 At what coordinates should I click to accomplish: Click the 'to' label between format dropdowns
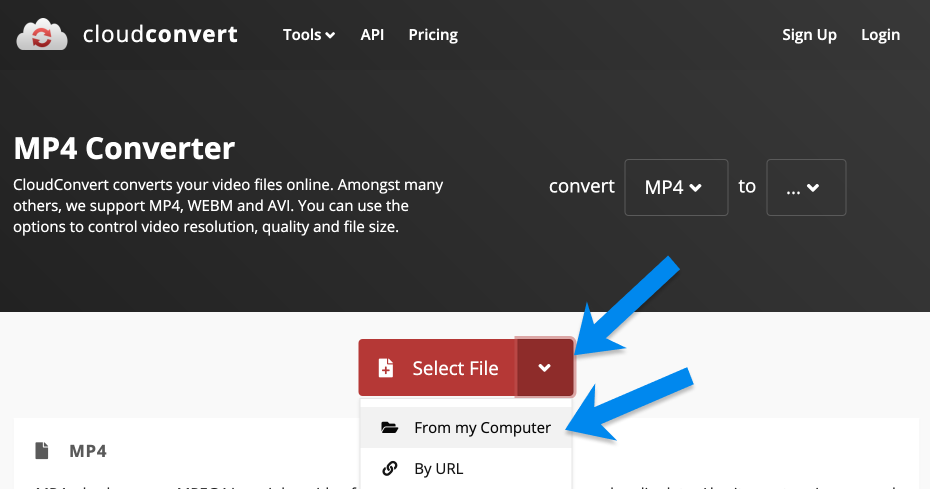click(x=747, y=186)
